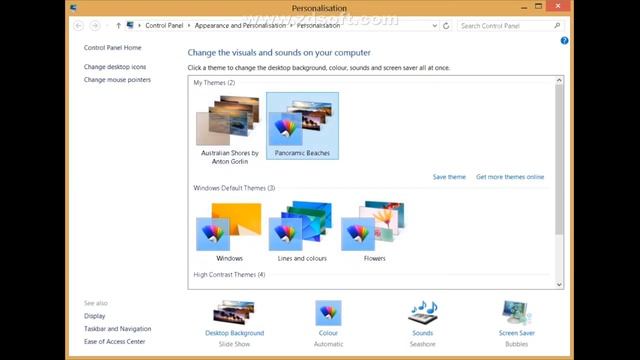Image resolution: width=640 pixels, height=360 pixels.
Task: Click the search magnifier icon
Action: [x=557, y=26]
